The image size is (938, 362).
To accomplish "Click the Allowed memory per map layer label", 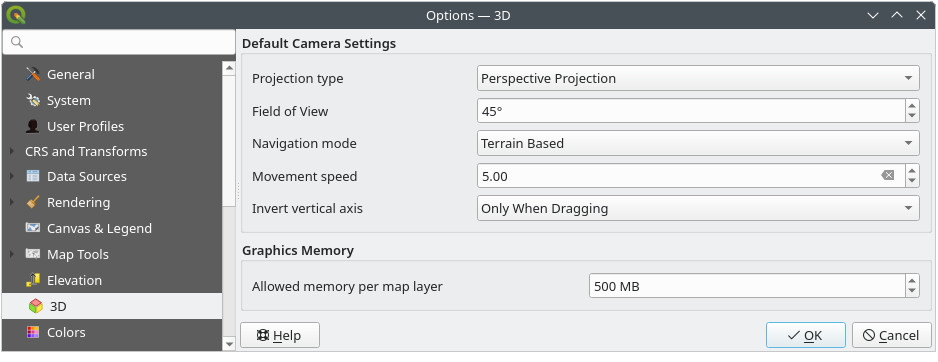I will click(348, 286).
